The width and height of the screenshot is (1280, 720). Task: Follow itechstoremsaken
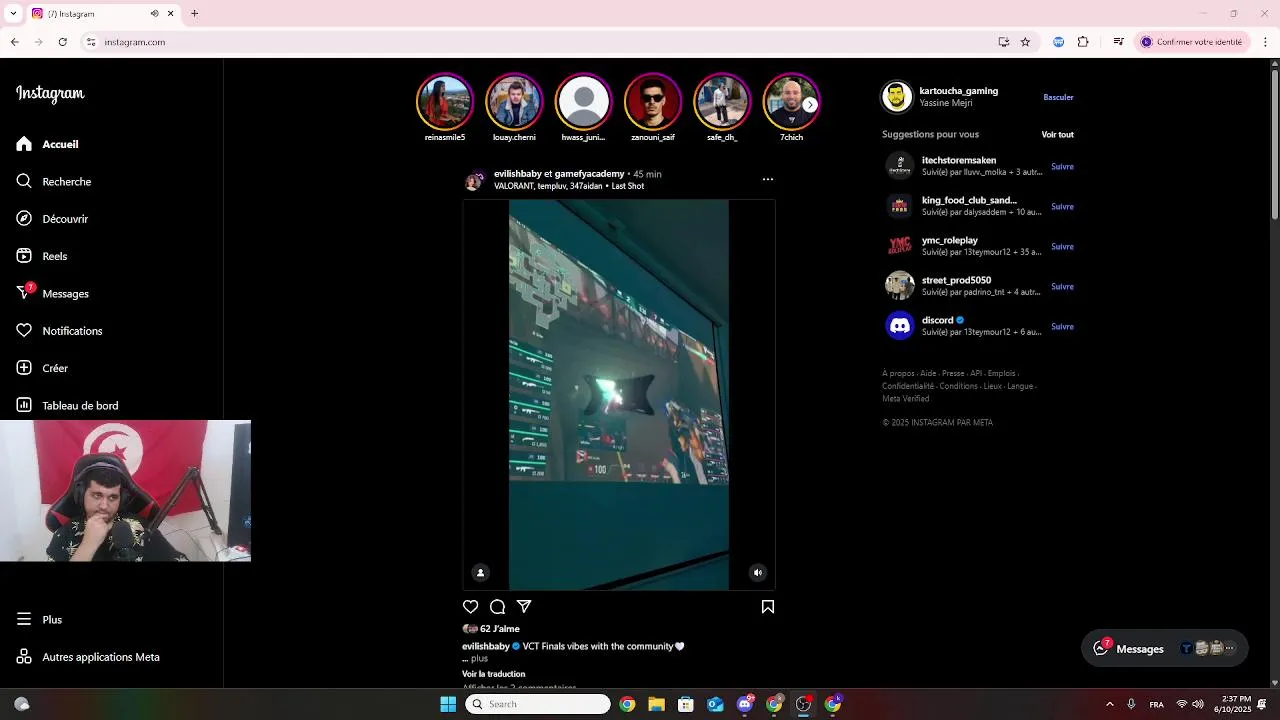(x=1062, y=166)
